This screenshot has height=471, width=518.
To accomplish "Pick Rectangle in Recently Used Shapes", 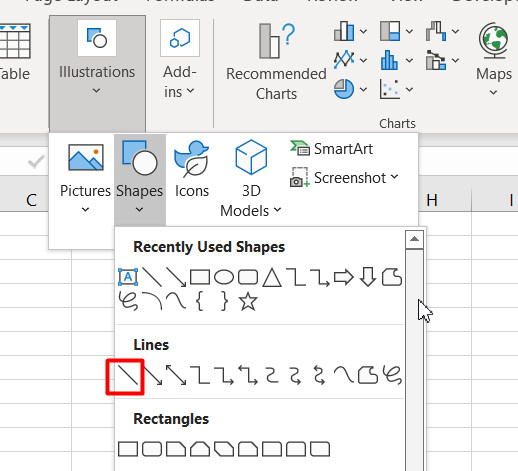I will (x=200, y=277).
